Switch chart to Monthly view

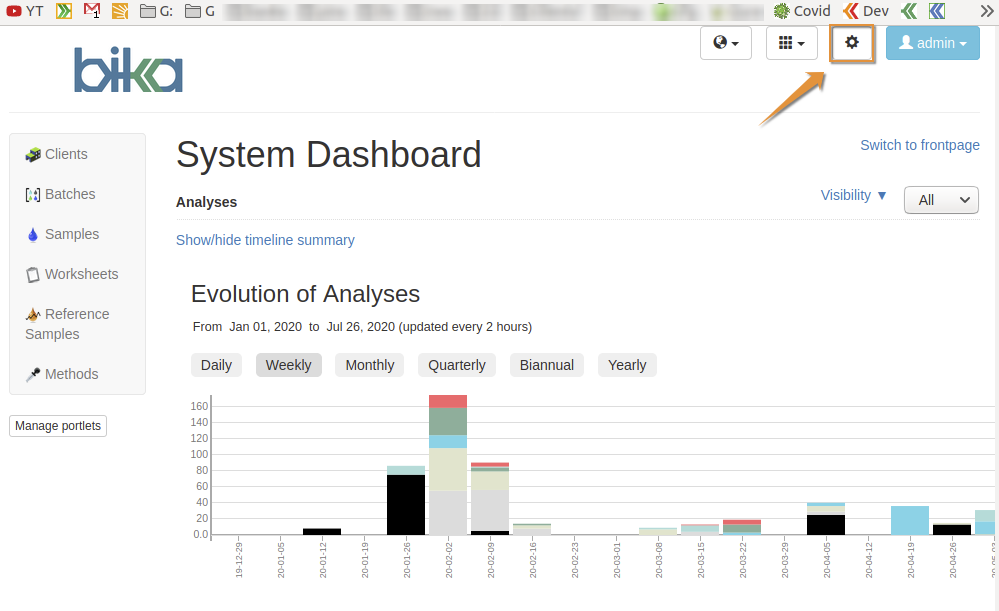(369, 365)
